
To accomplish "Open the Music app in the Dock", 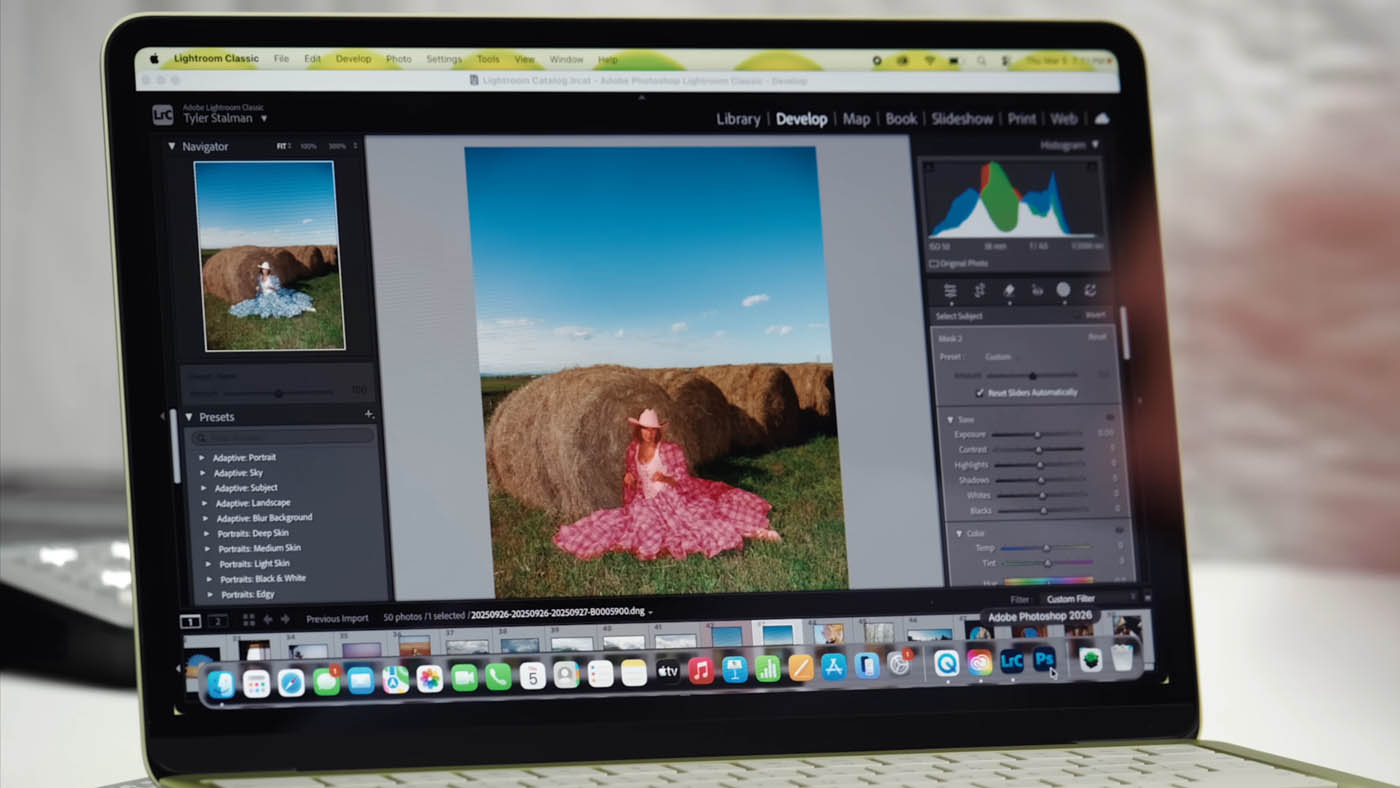I will tap(700, 671).
